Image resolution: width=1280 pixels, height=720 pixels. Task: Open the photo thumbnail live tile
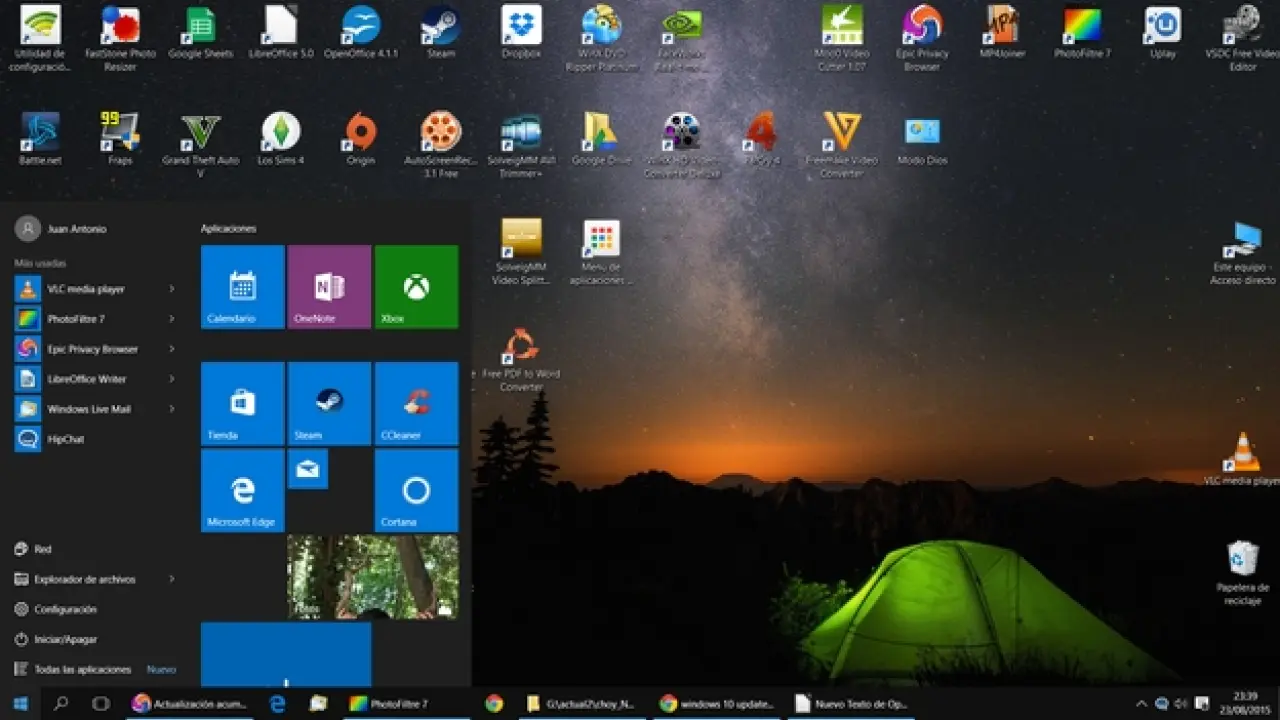[x=372, y=576]
